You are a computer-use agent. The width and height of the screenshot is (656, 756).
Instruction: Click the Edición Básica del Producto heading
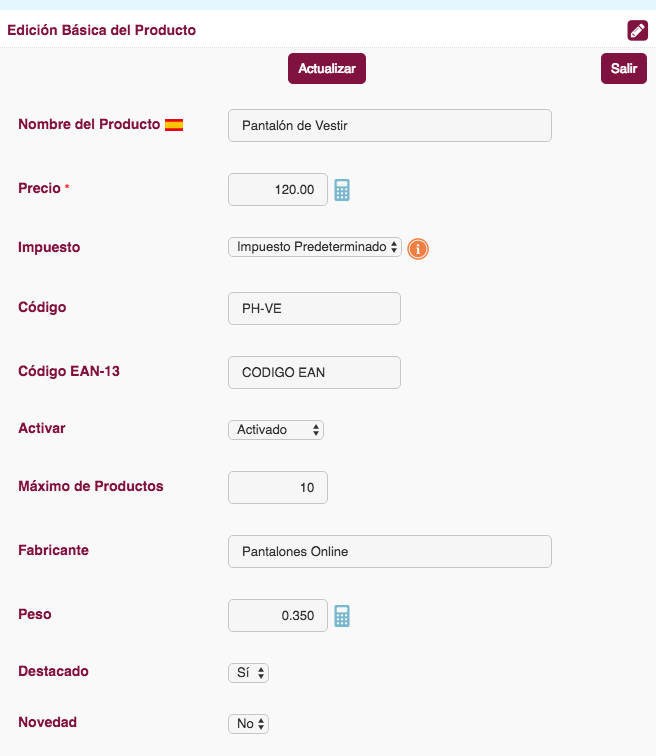(x=102, y=30)
